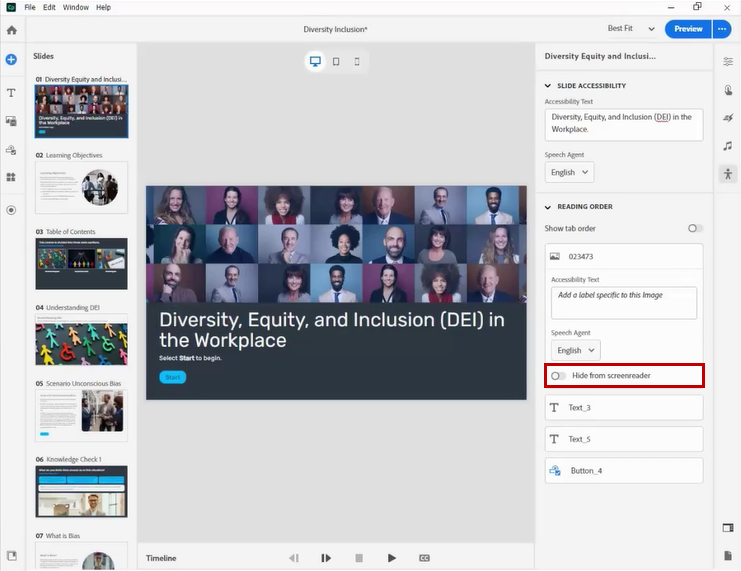This screenshot has width=741, height=571.
Task: Open the notes page icon at bottom right
Action: [x=728, y=556]
